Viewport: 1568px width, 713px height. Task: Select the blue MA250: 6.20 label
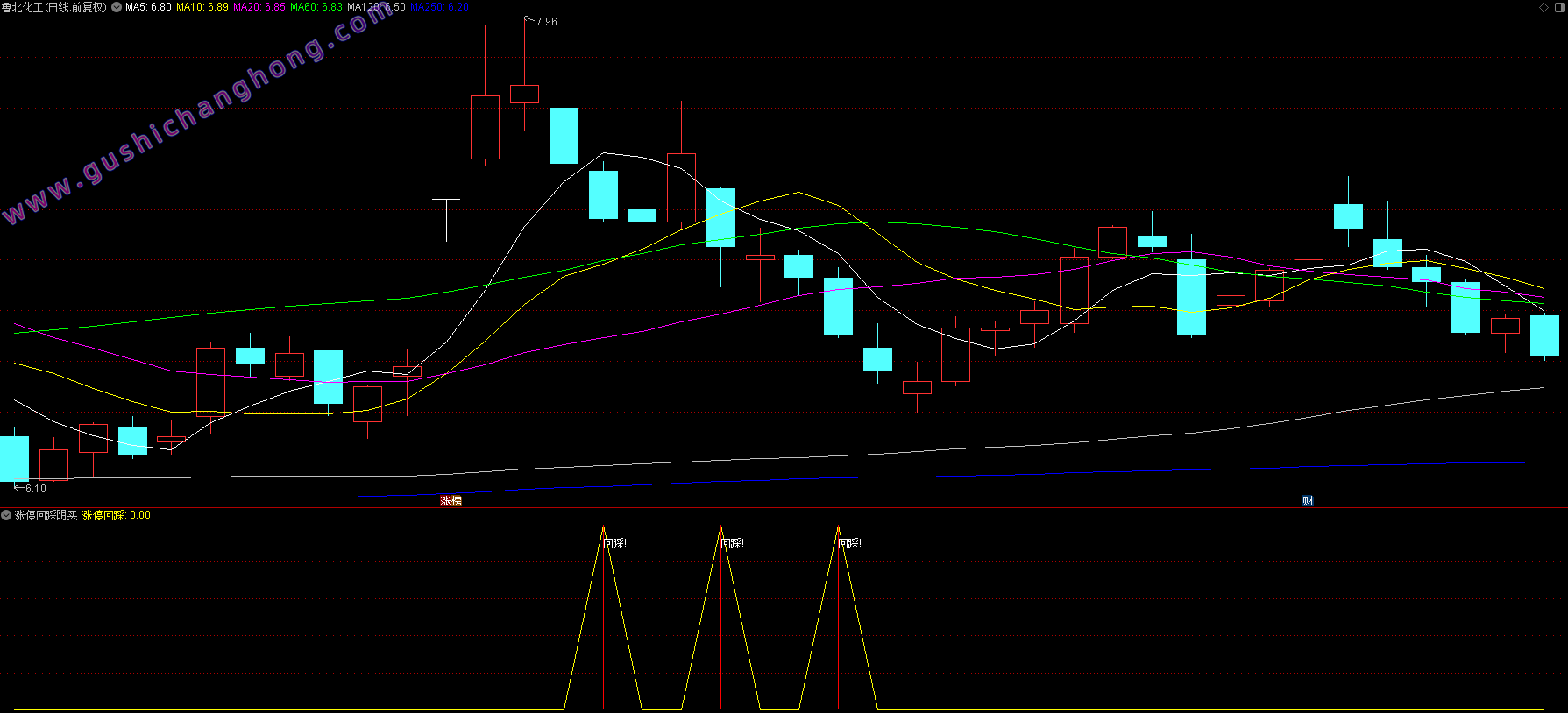(x=439, y=7)
